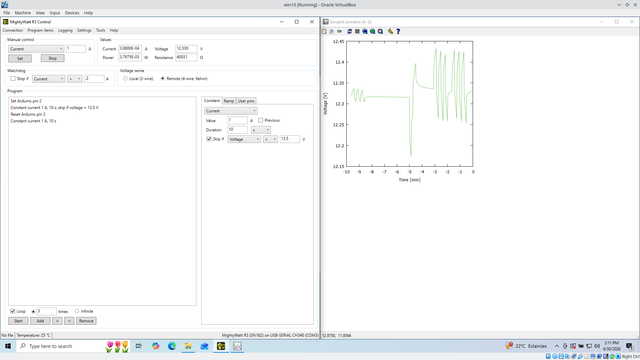Image resolution: width=640 pixels, height=360 pixels.
Task: Click the Gnuplot copy-to-clipboard toolbar icon
Action: (324, 31)
